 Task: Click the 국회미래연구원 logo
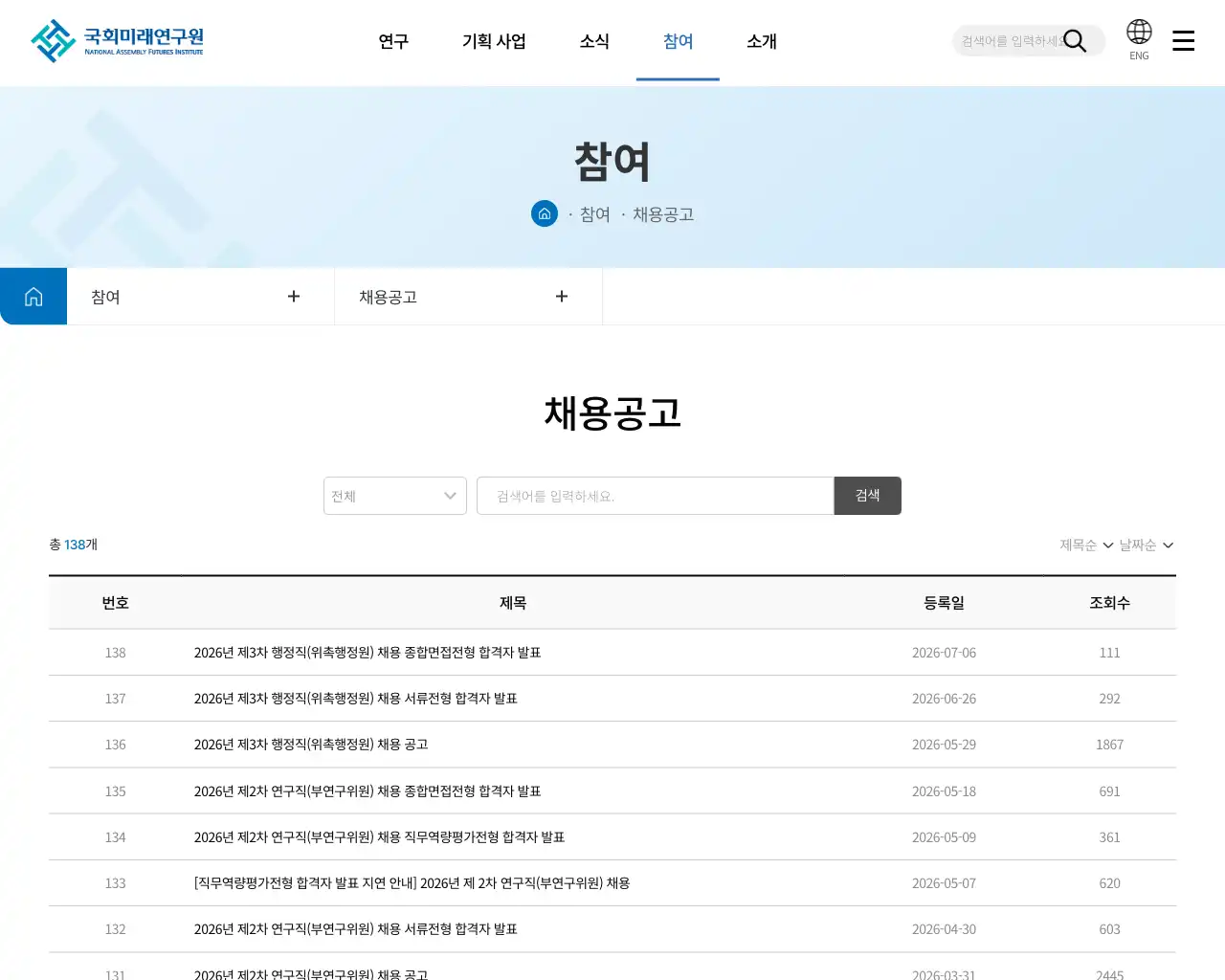[117, 41]
